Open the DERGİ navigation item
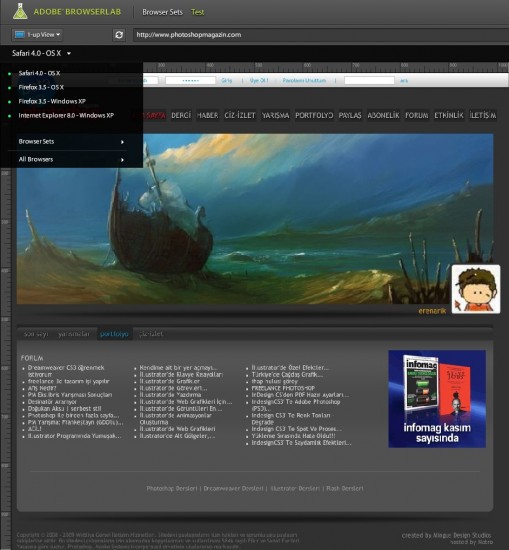Screen dimensions: 509x550 pyautogui.click(x=181, y=115)
